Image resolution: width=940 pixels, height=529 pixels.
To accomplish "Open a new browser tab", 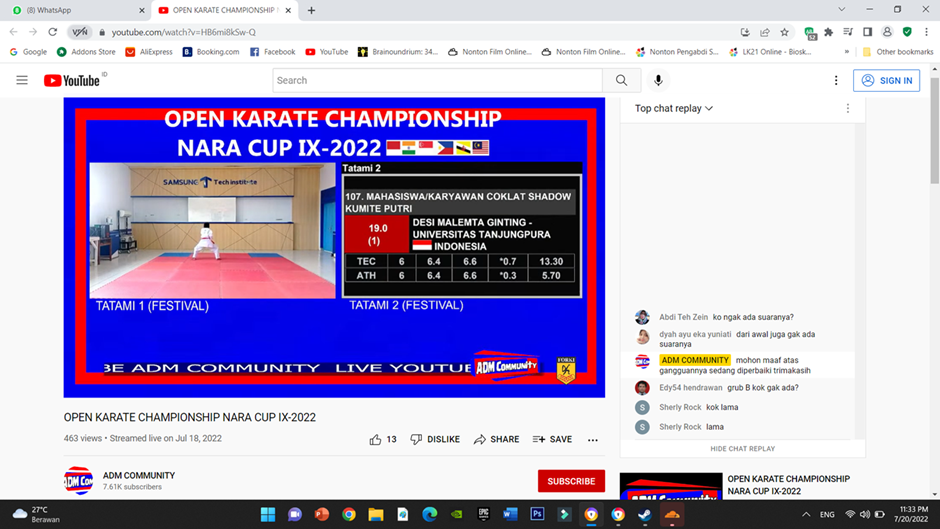I will (x=311, y=10).
